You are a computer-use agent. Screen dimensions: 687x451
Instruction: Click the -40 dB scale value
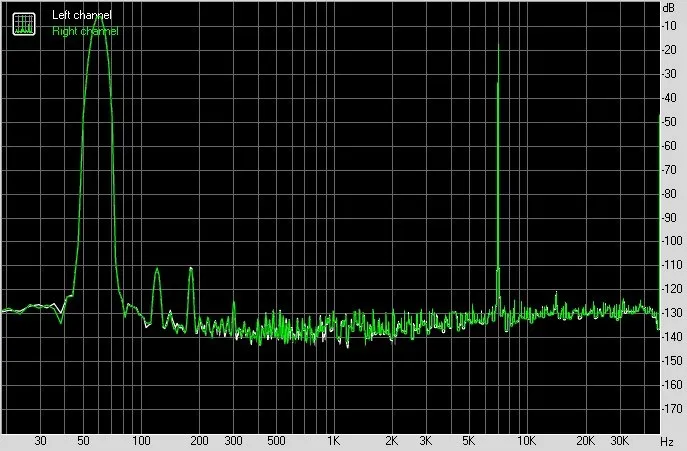[669, 98]
